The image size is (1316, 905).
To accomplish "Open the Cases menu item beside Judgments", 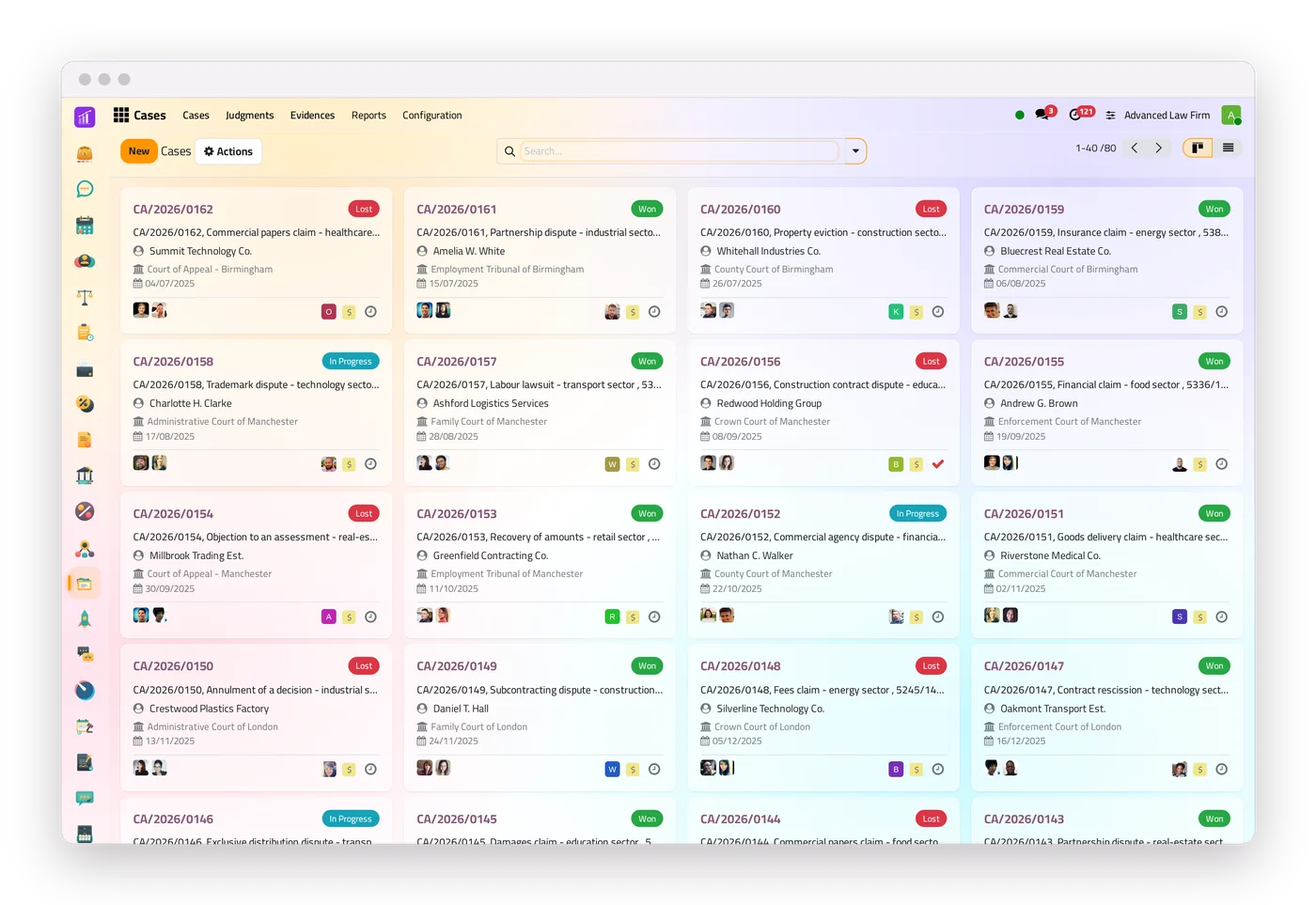I will click(x=196, y=116).
